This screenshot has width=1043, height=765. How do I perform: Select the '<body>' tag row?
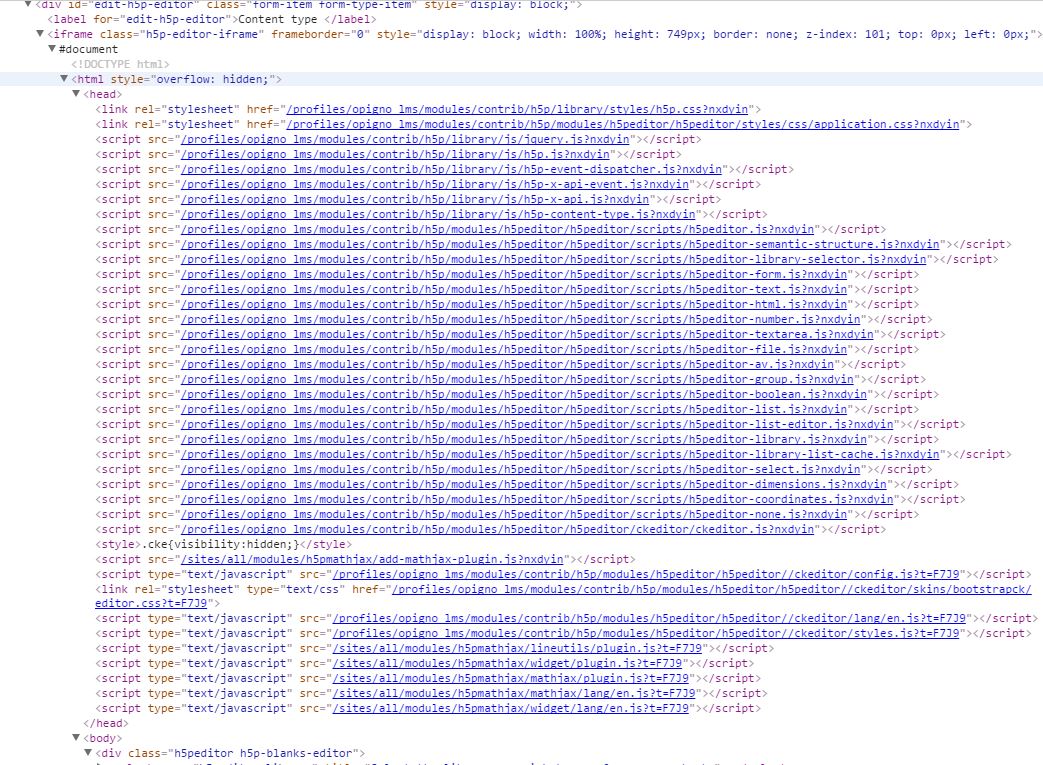[x=102, y=738]
